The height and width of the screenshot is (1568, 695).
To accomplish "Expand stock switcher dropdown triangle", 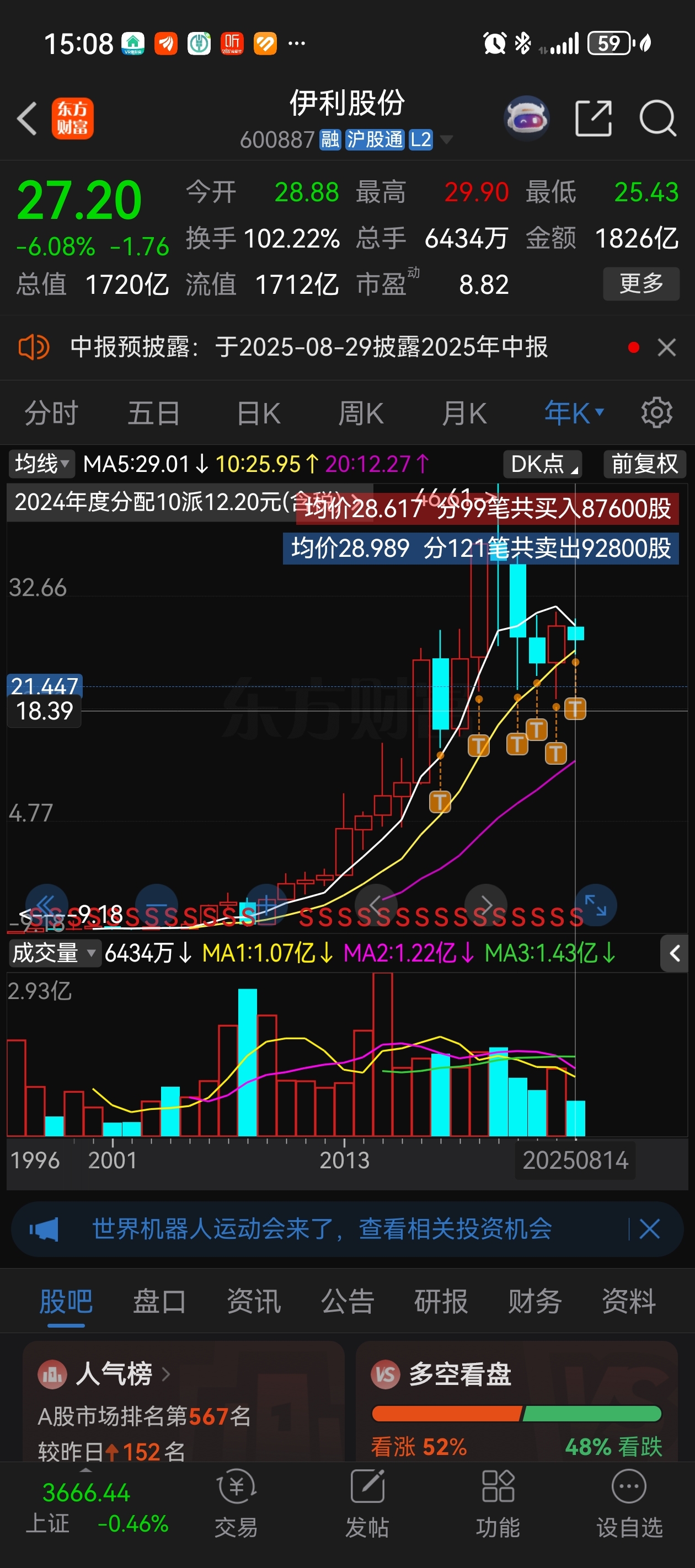I will (446, 140).
